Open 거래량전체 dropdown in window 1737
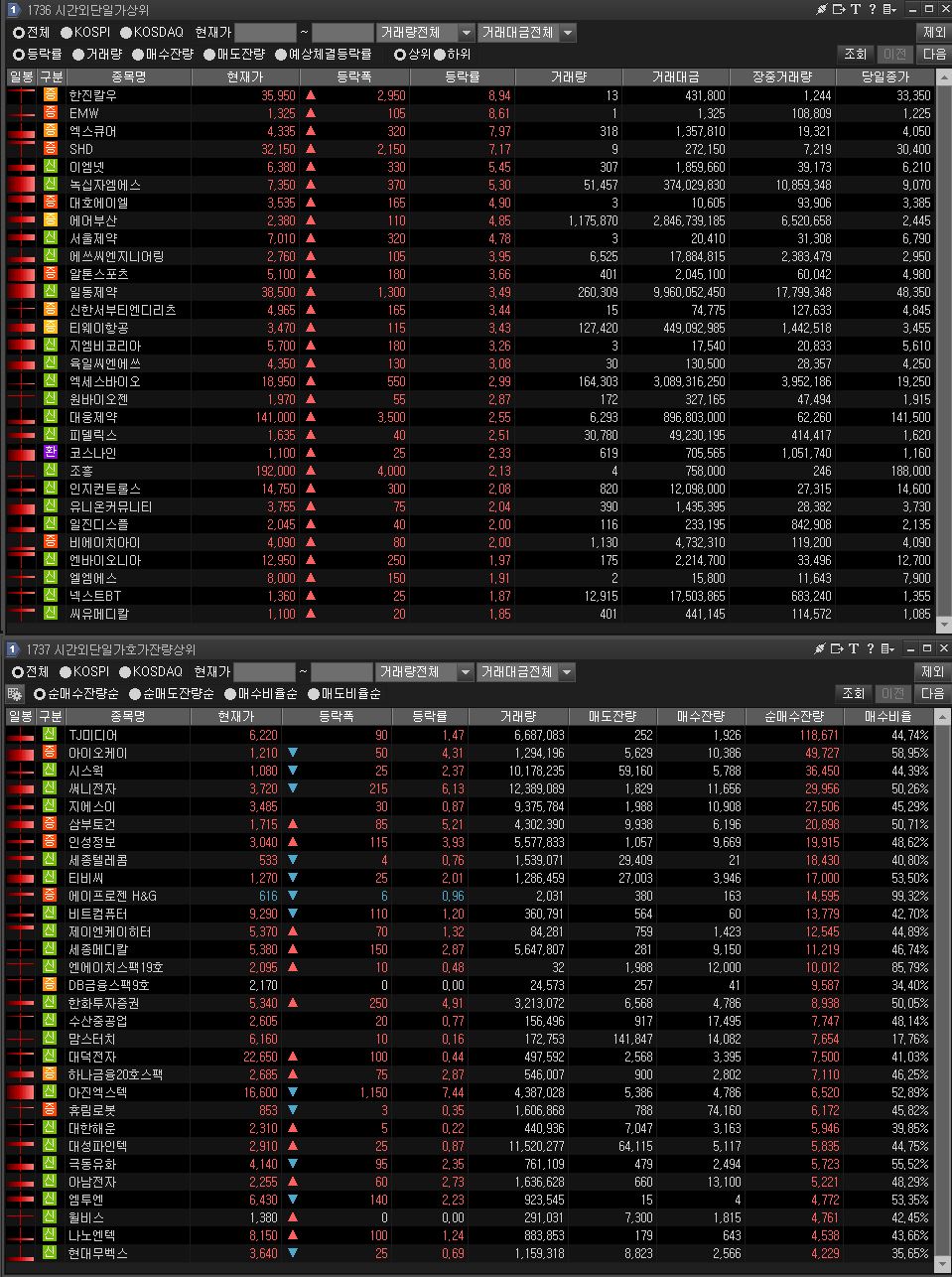Screen dimensions: 952x1277 click(424, 672)
